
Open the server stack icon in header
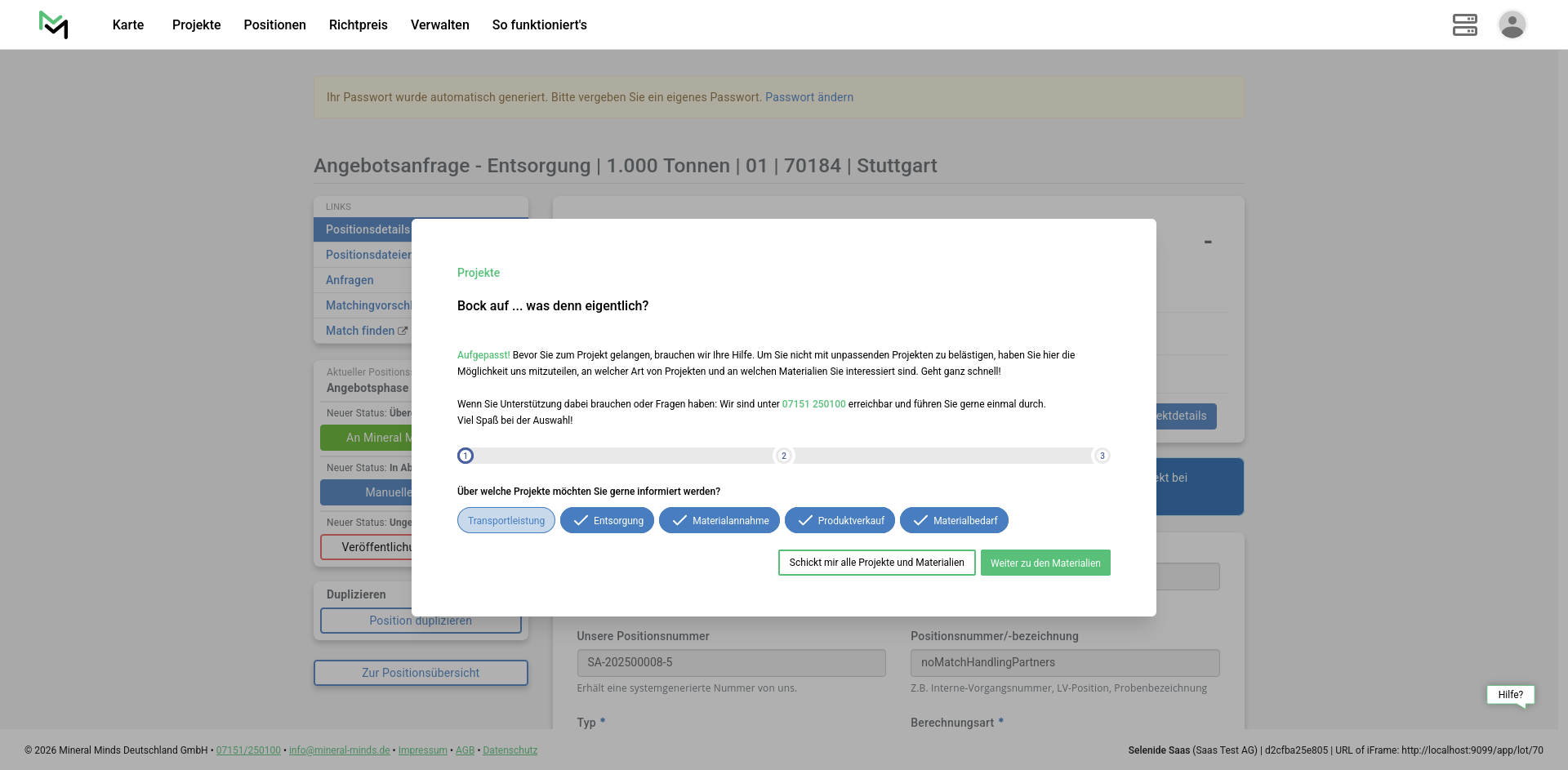click(x=1464, y=24)
